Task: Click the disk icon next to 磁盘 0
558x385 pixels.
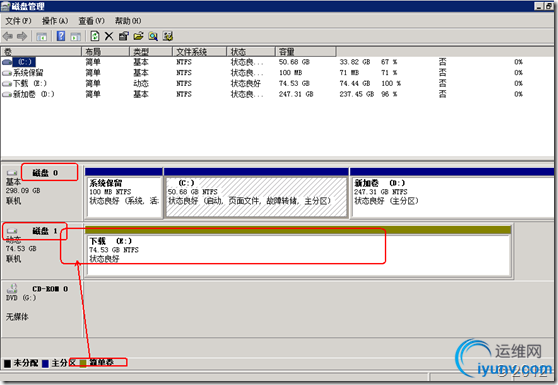Action: [12, 173]
